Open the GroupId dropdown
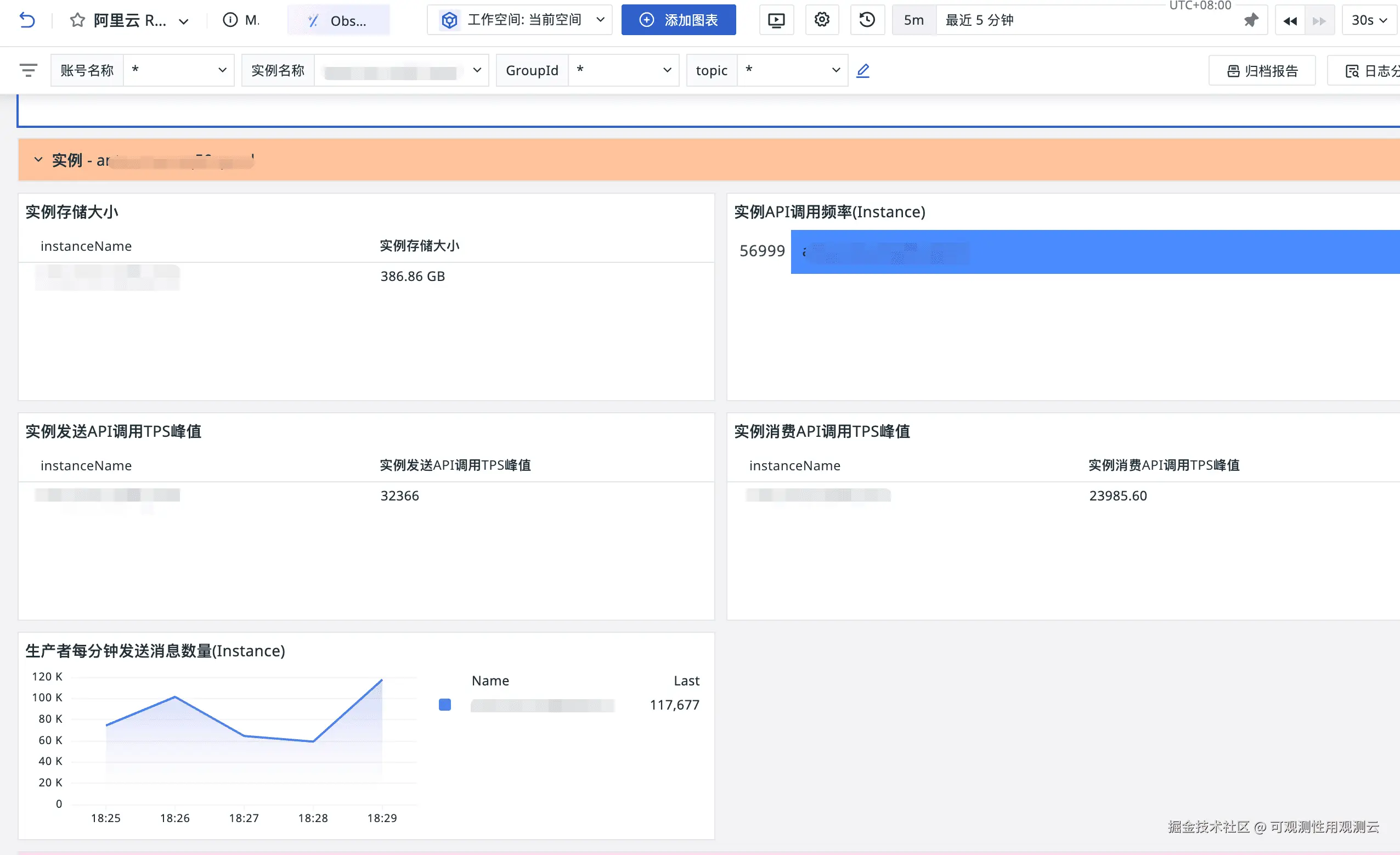This screenshot has height=855, width=1400. click(623, 70)
